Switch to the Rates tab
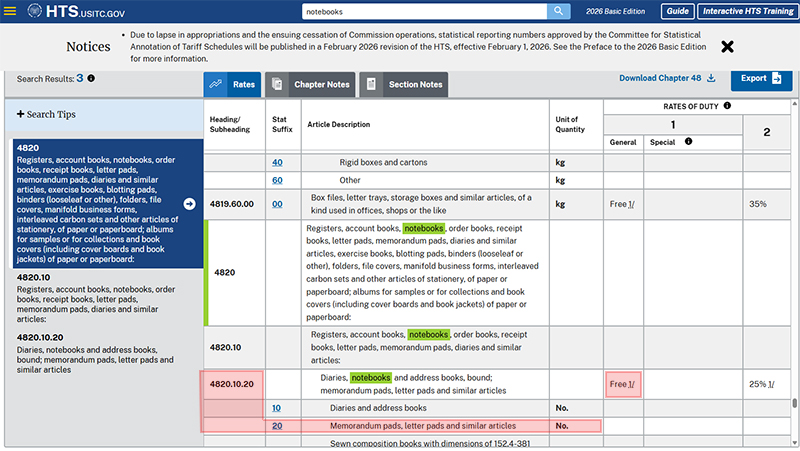Image resolution: width=800 pixels, height=451 pixels. [x=232, y=85]
